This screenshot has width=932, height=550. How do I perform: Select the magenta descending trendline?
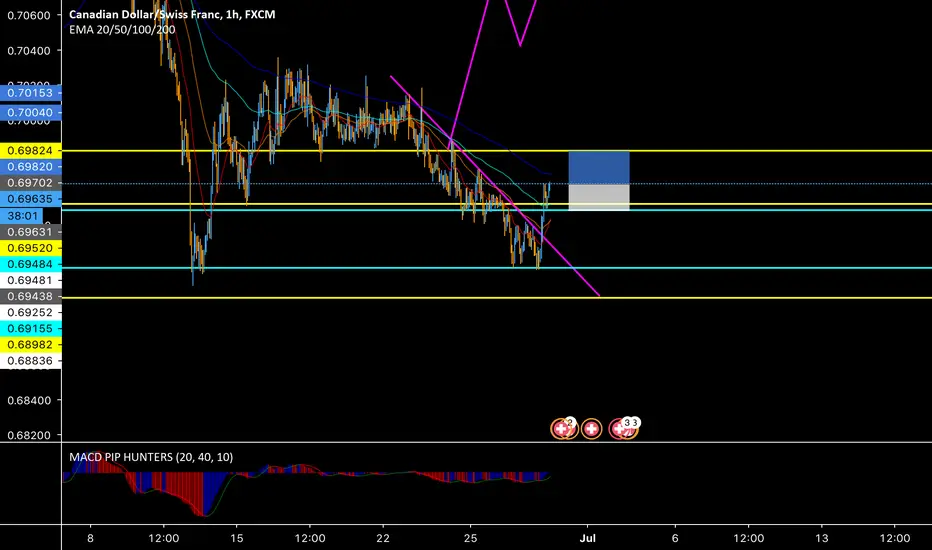coord(495,186)
